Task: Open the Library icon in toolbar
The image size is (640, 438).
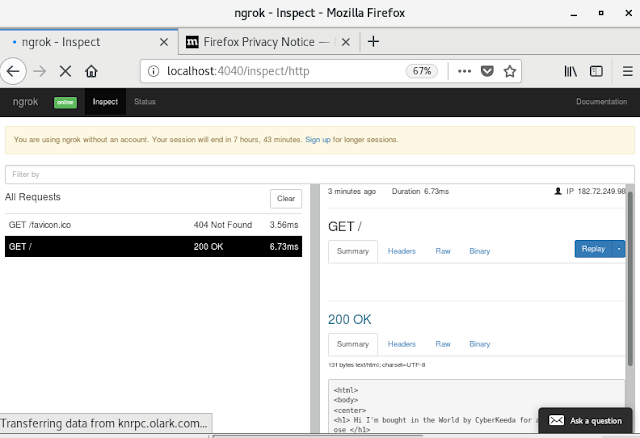Action: point(570,71)
